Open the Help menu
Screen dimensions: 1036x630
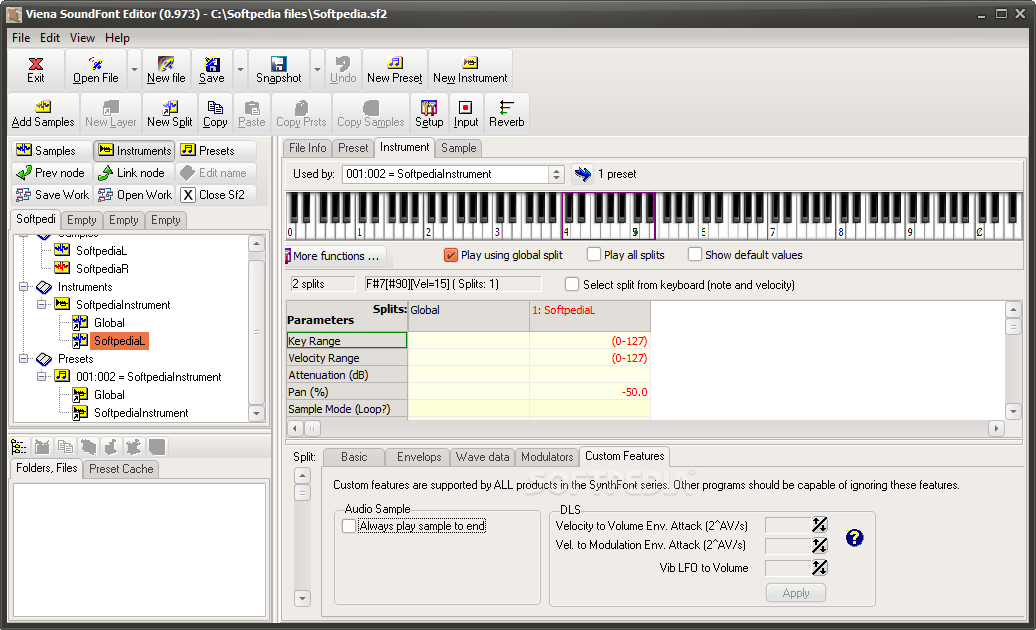pyautogui.click(x=117, y=38)
